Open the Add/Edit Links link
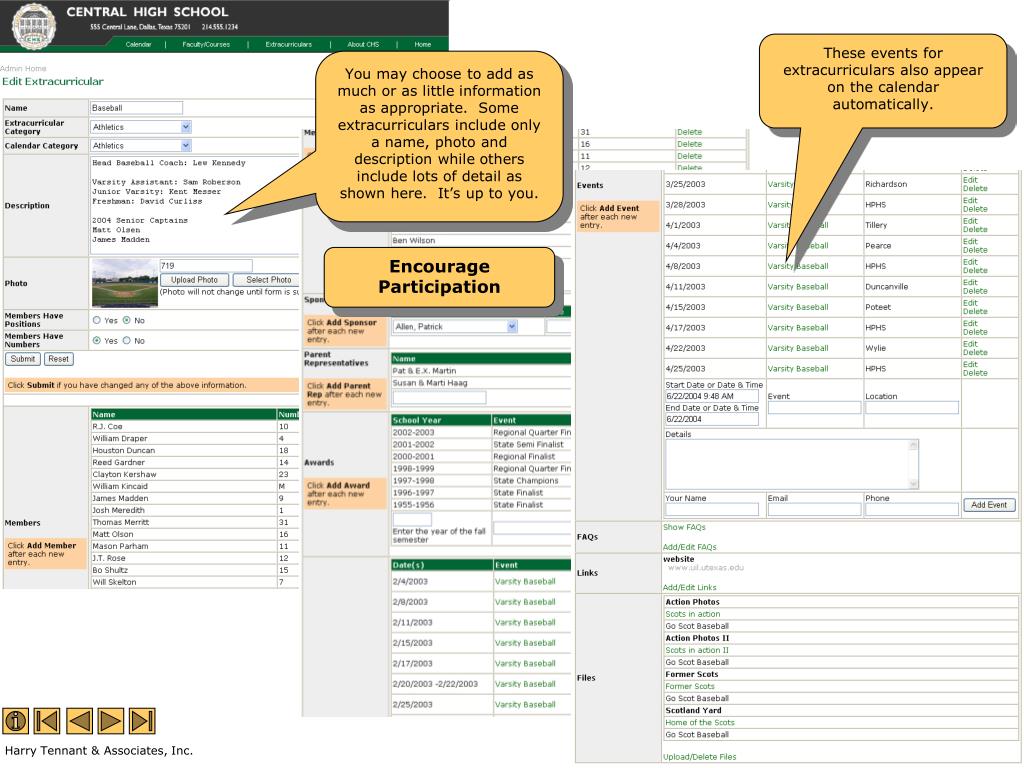This screenshot has height=768, width=1024. (x=690, y=587)
